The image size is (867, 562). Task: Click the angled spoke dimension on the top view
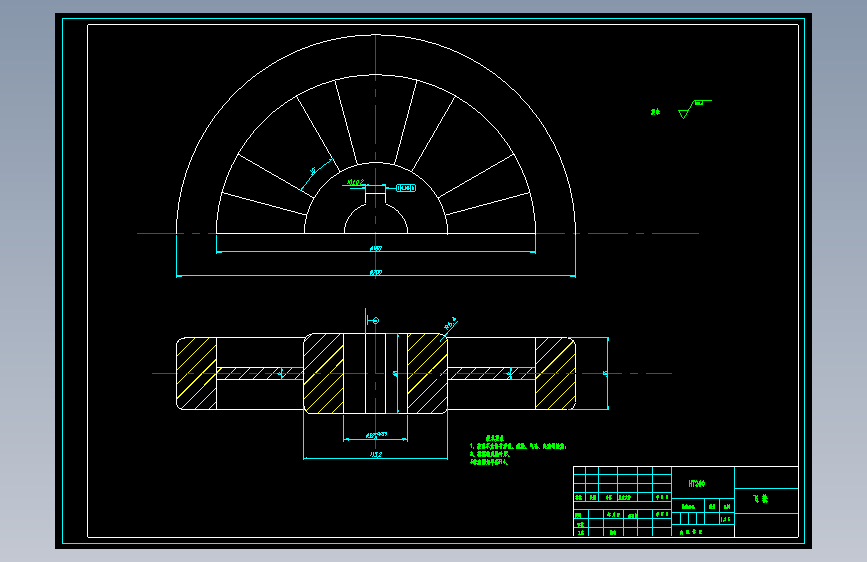click(314, 171)
